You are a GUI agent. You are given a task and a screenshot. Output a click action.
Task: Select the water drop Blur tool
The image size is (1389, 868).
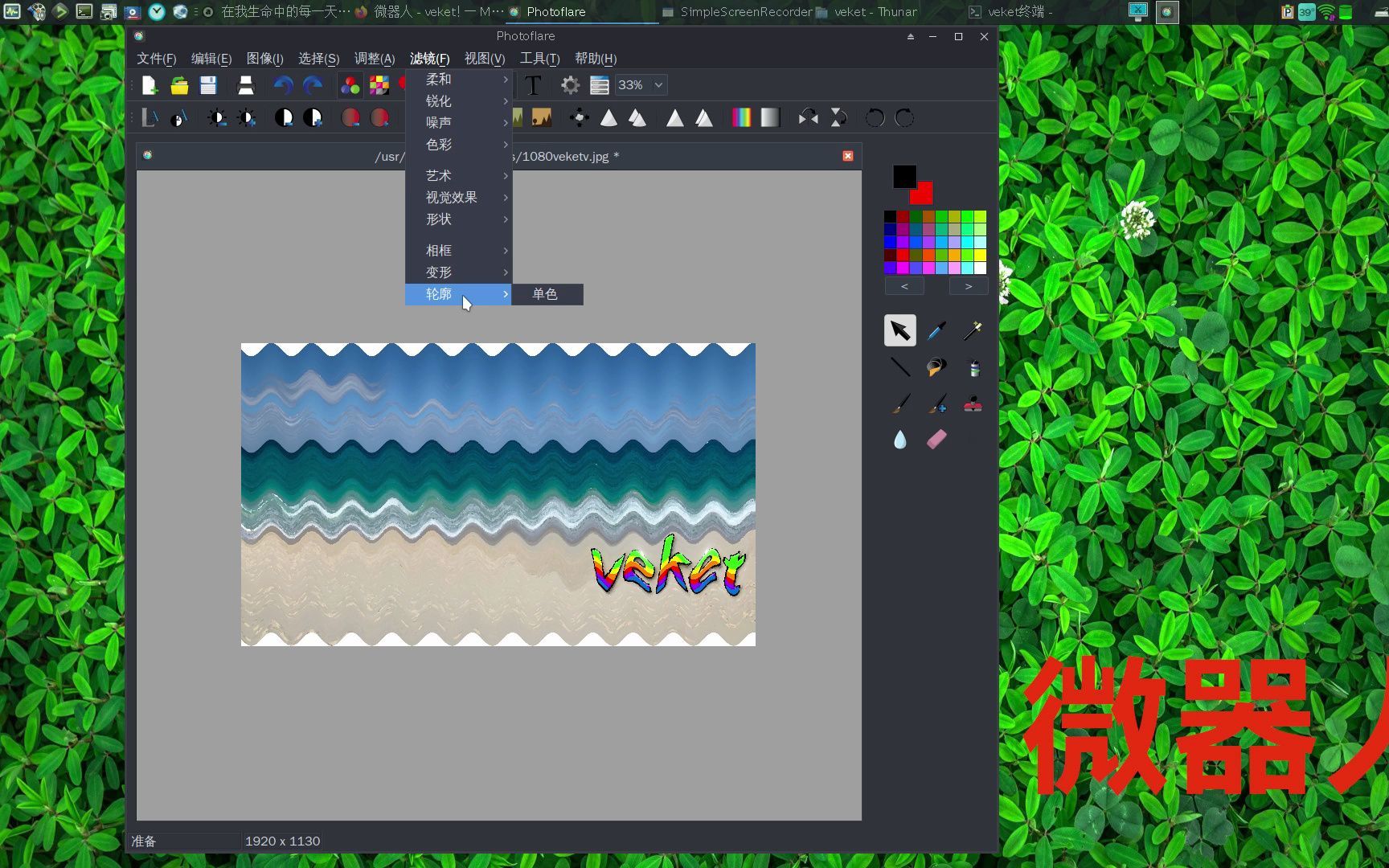(x=900, y=439)
